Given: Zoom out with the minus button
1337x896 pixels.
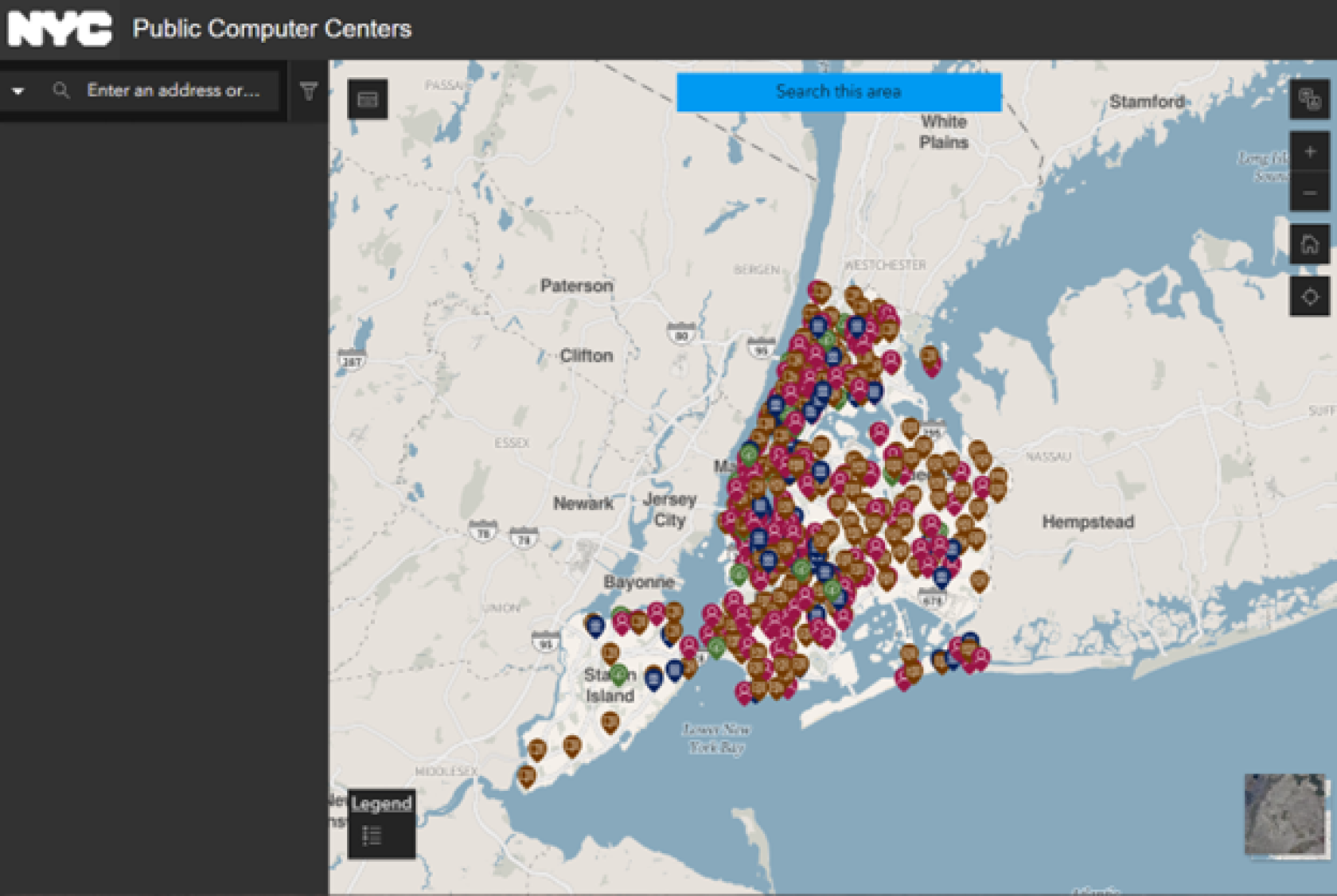Looking at the screenshot, I should click(1309, 193).
